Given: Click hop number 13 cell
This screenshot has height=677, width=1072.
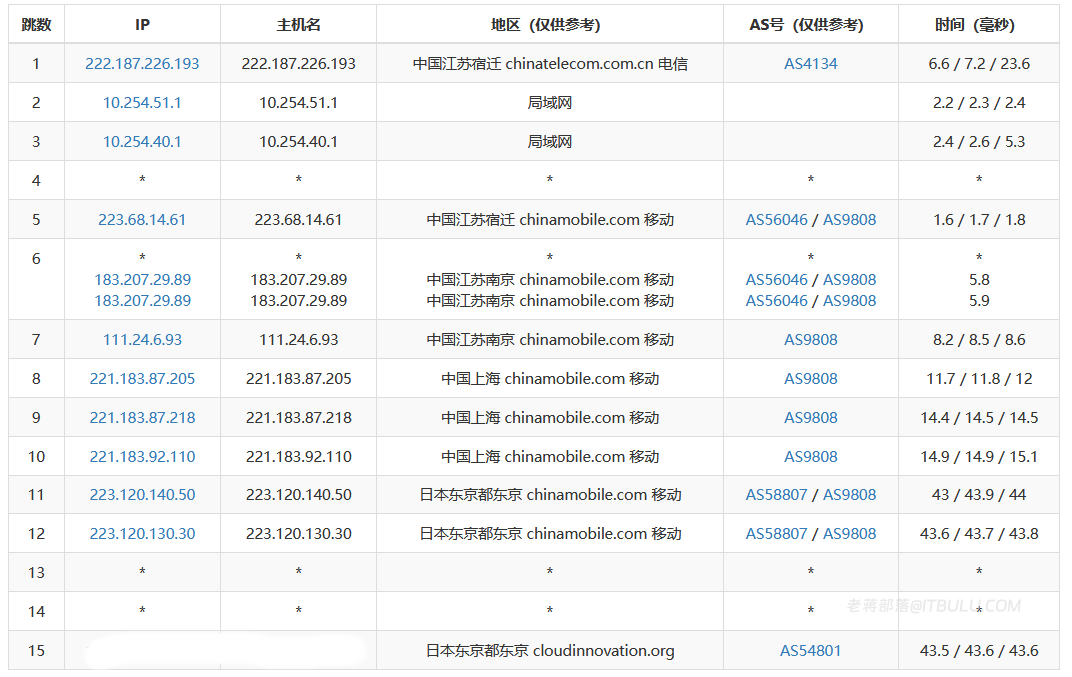Looking at the screenshot, I should click(x=36, y=572).
